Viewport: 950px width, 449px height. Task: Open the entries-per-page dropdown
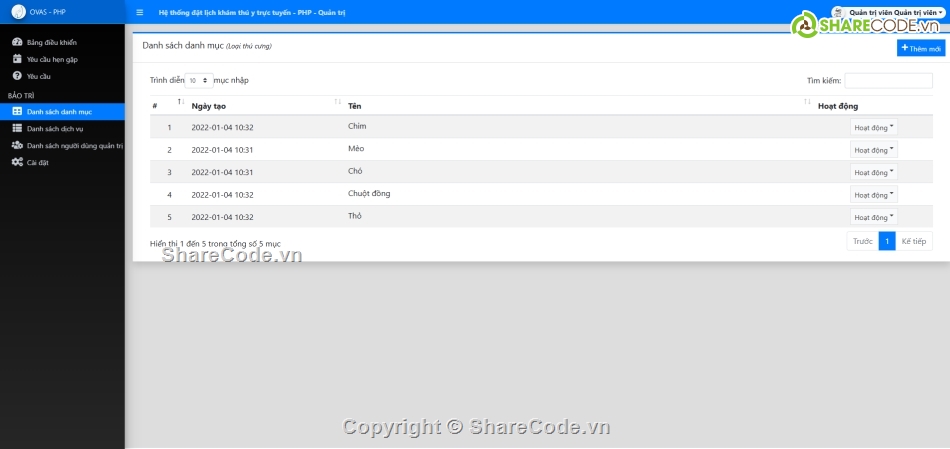click(199, 80)
